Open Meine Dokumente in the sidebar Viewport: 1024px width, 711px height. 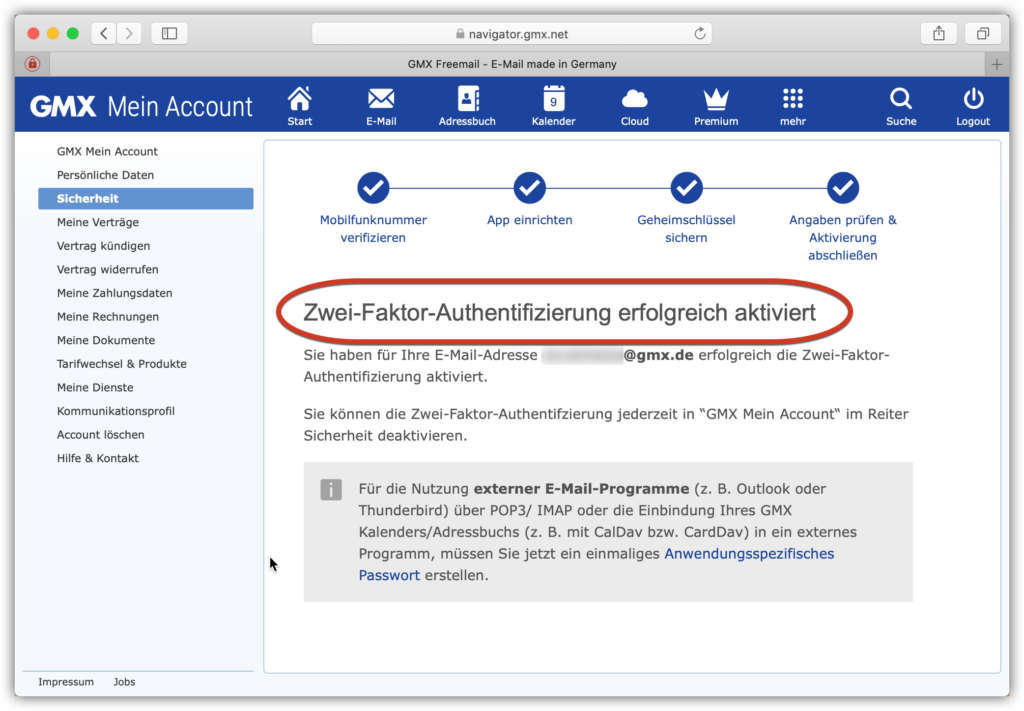(x=106, y=340)
